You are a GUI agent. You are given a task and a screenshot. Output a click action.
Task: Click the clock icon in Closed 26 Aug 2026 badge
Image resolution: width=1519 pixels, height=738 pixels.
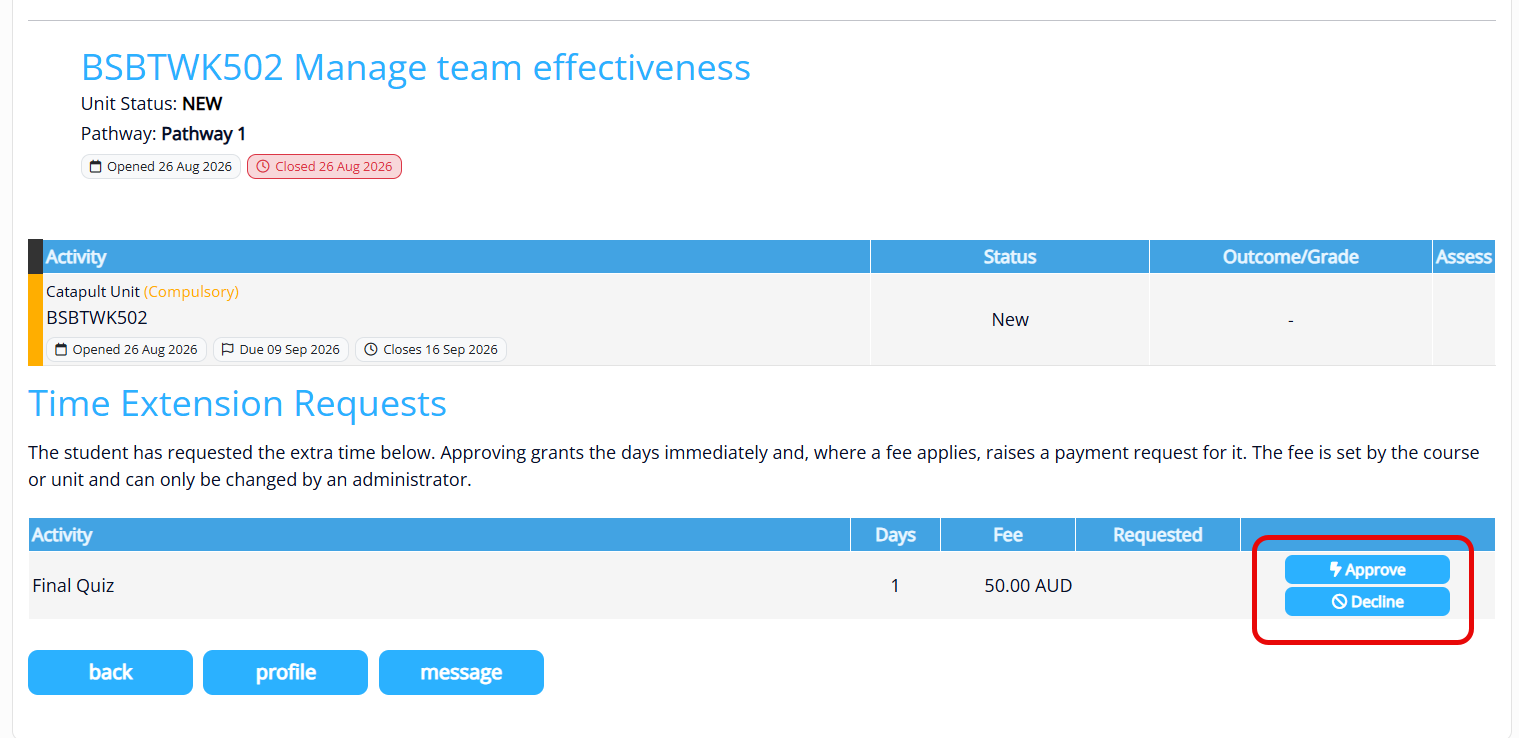pyautogui.click(x=263, y=167)
